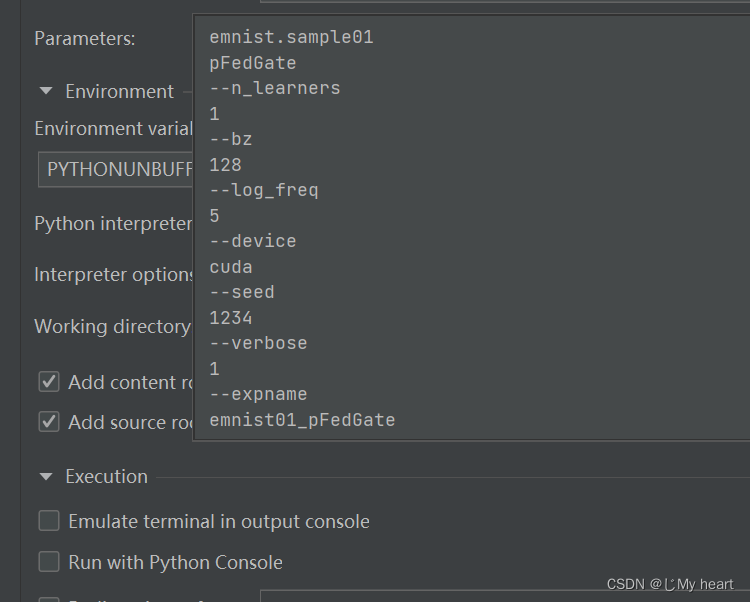This screenshot has width=750, height=602.
Task: Click the --seed parameter line
Action: point(242,292)
